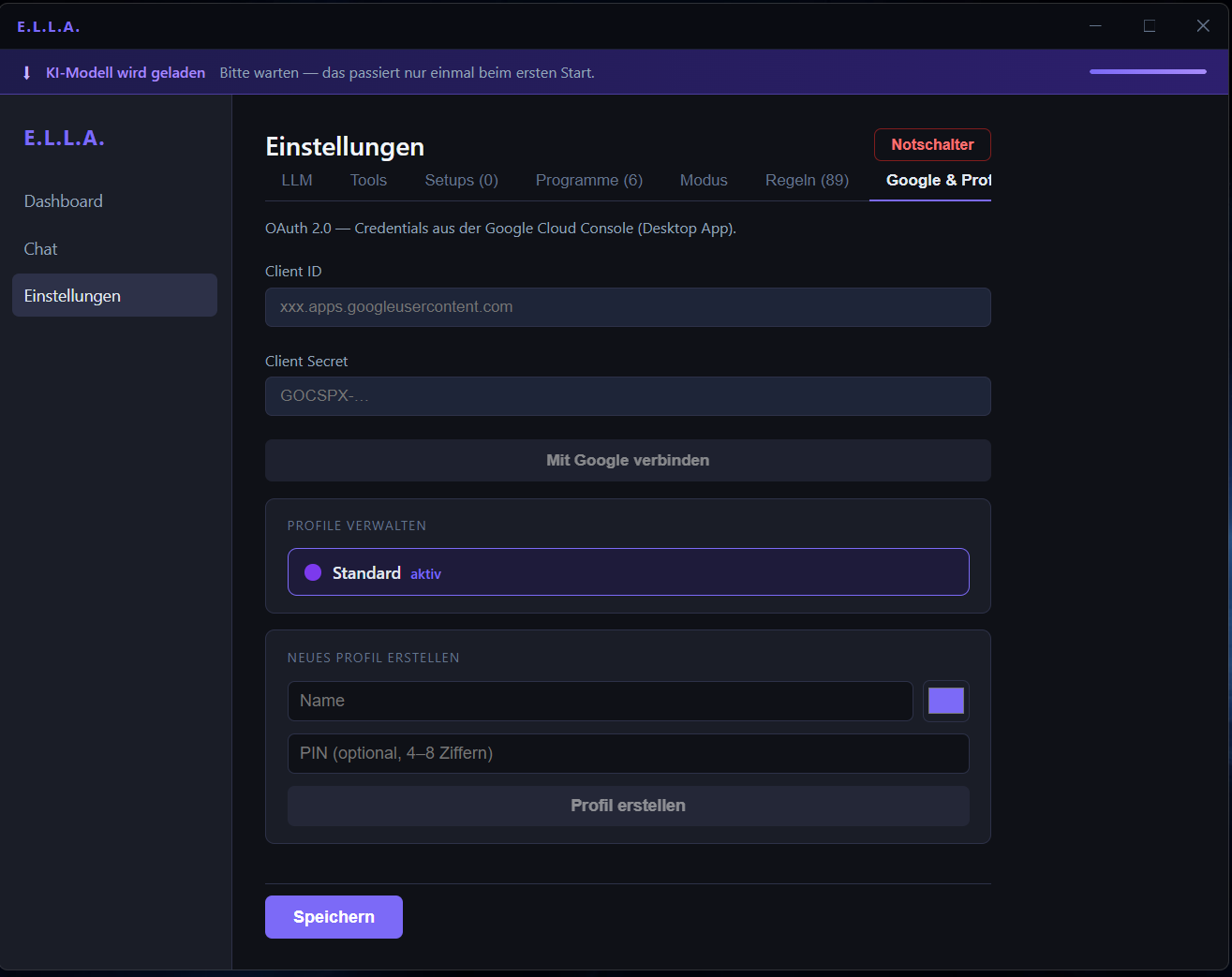1232x977 pixels.
Task: Click the Notschalter kill switch button
Action: [932, 144]
